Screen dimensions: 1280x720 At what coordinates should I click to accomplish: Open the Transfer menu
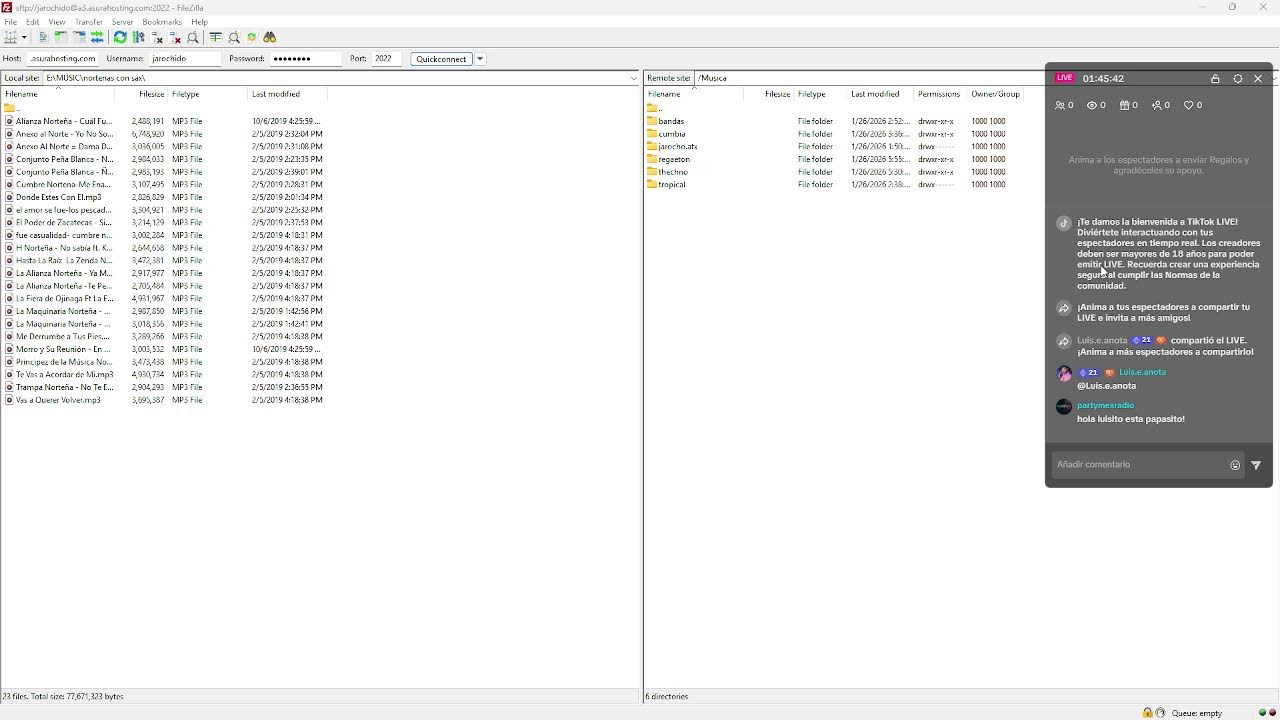click(89, 22)
